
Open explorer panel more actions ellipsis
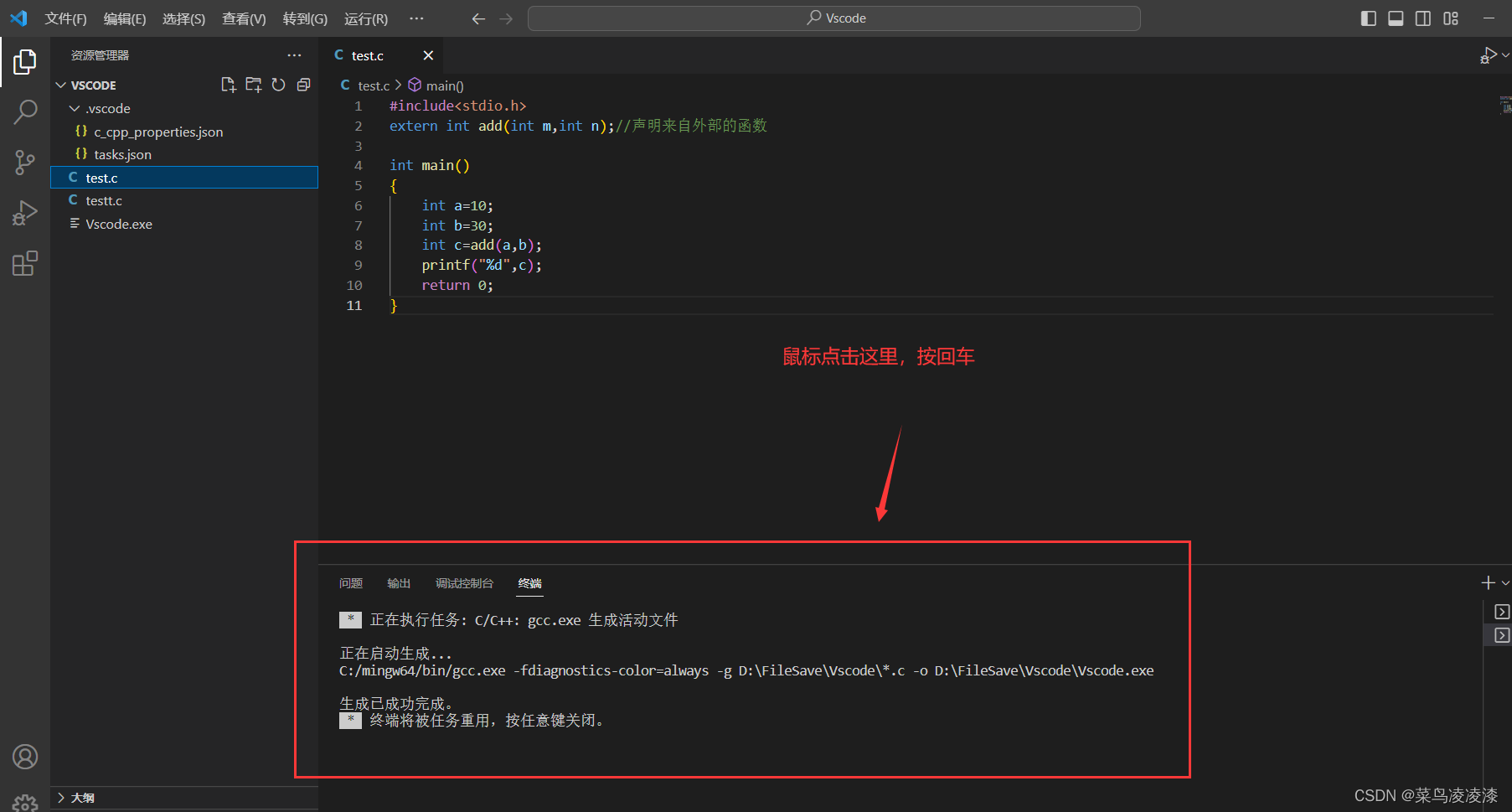point(294,55)
